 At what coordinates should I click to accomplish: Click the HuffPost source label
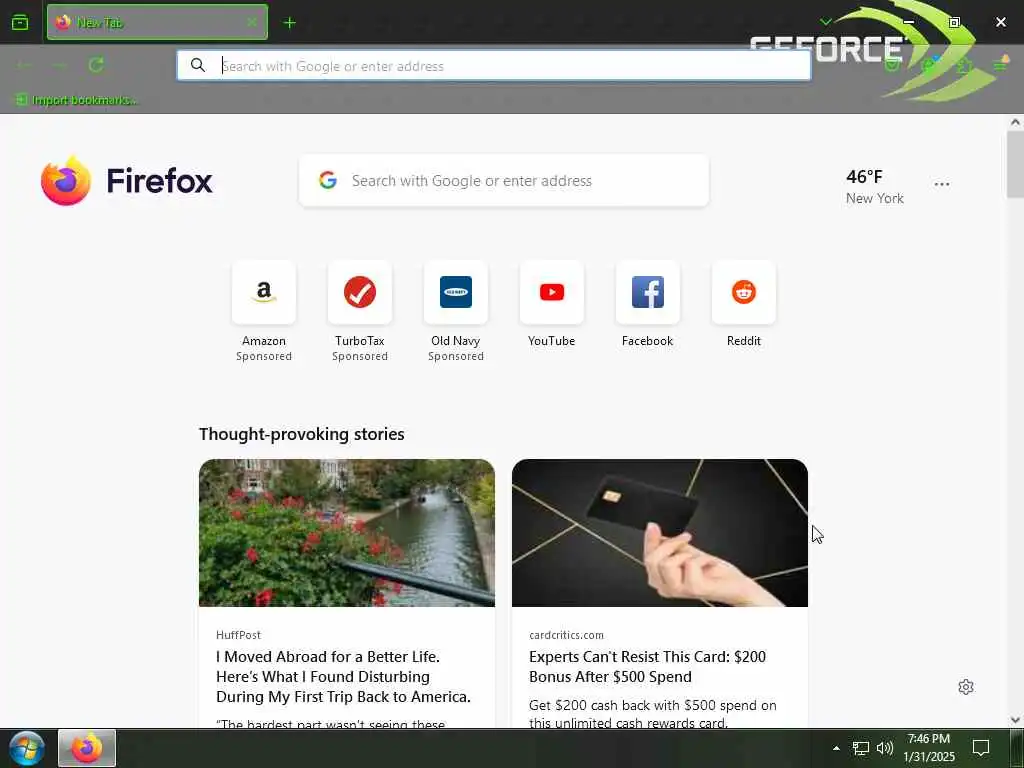tap(238, 635)
